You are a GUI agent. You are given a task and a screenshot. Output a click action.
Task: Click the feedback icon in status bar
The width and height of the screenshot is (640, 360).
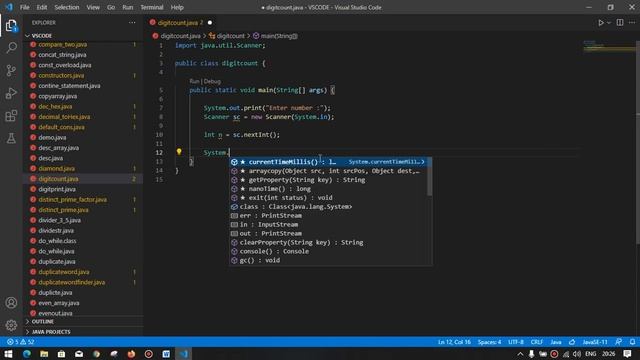click(619, 342)
